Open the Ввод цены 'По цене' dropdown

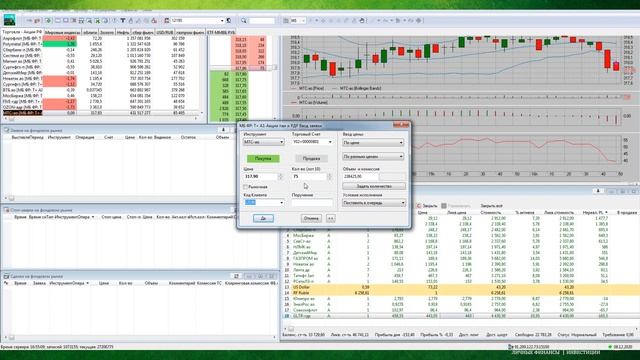(x=373, y=142)
